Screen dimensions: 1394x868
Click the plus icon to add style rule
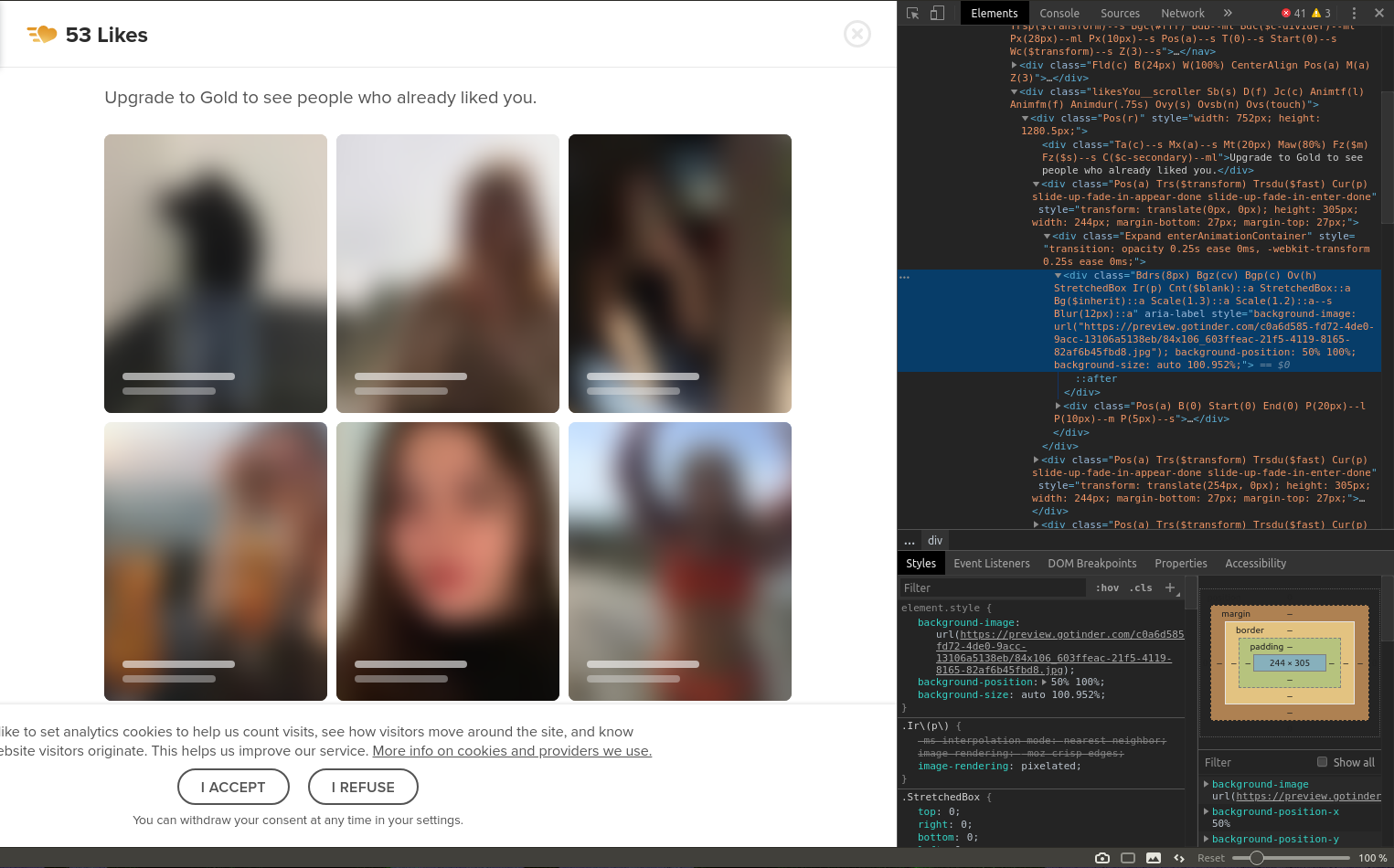point(1170,587)
